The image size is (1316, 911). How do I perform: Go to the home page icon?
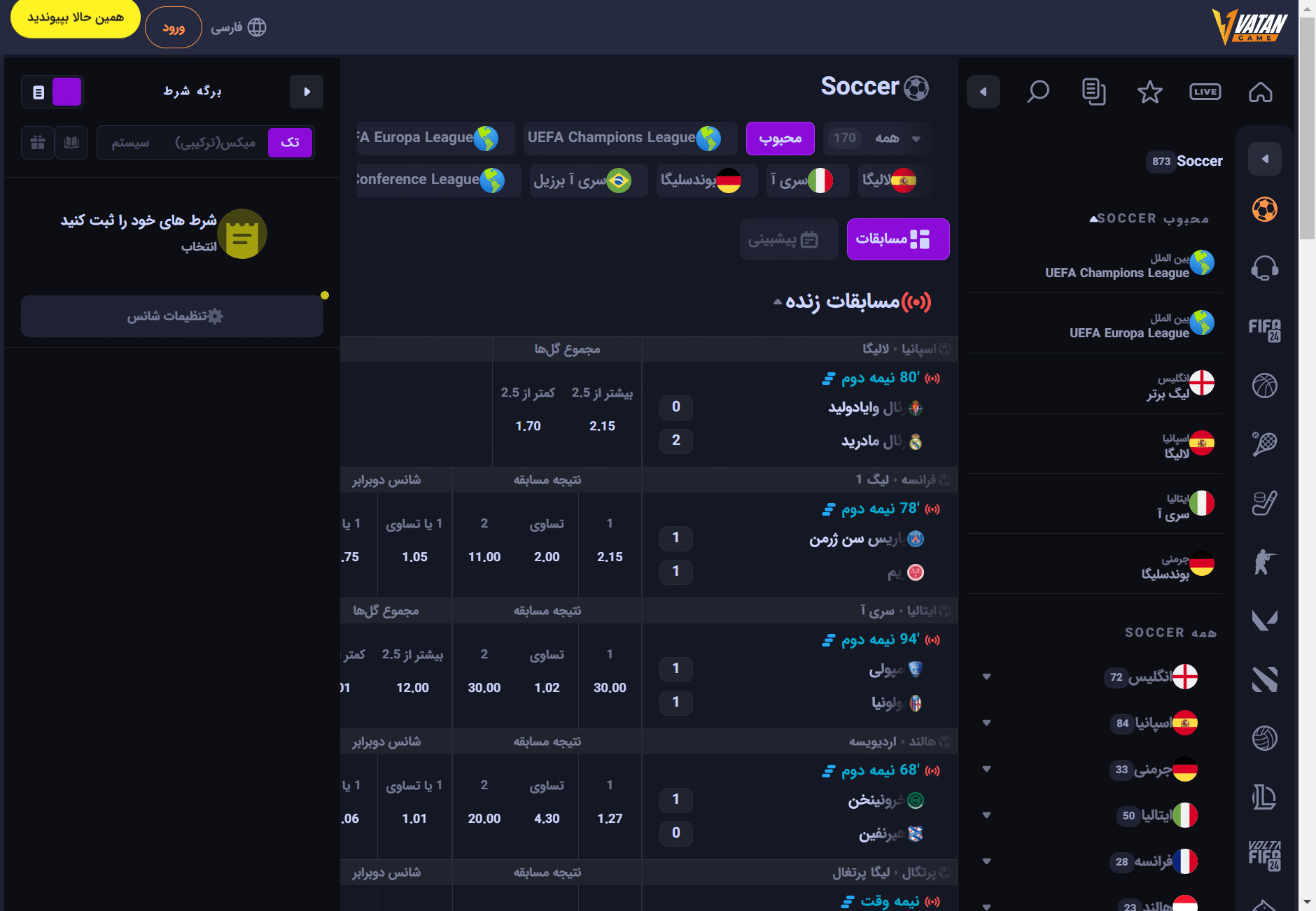pyautogui.click(x=1261, y=92)
